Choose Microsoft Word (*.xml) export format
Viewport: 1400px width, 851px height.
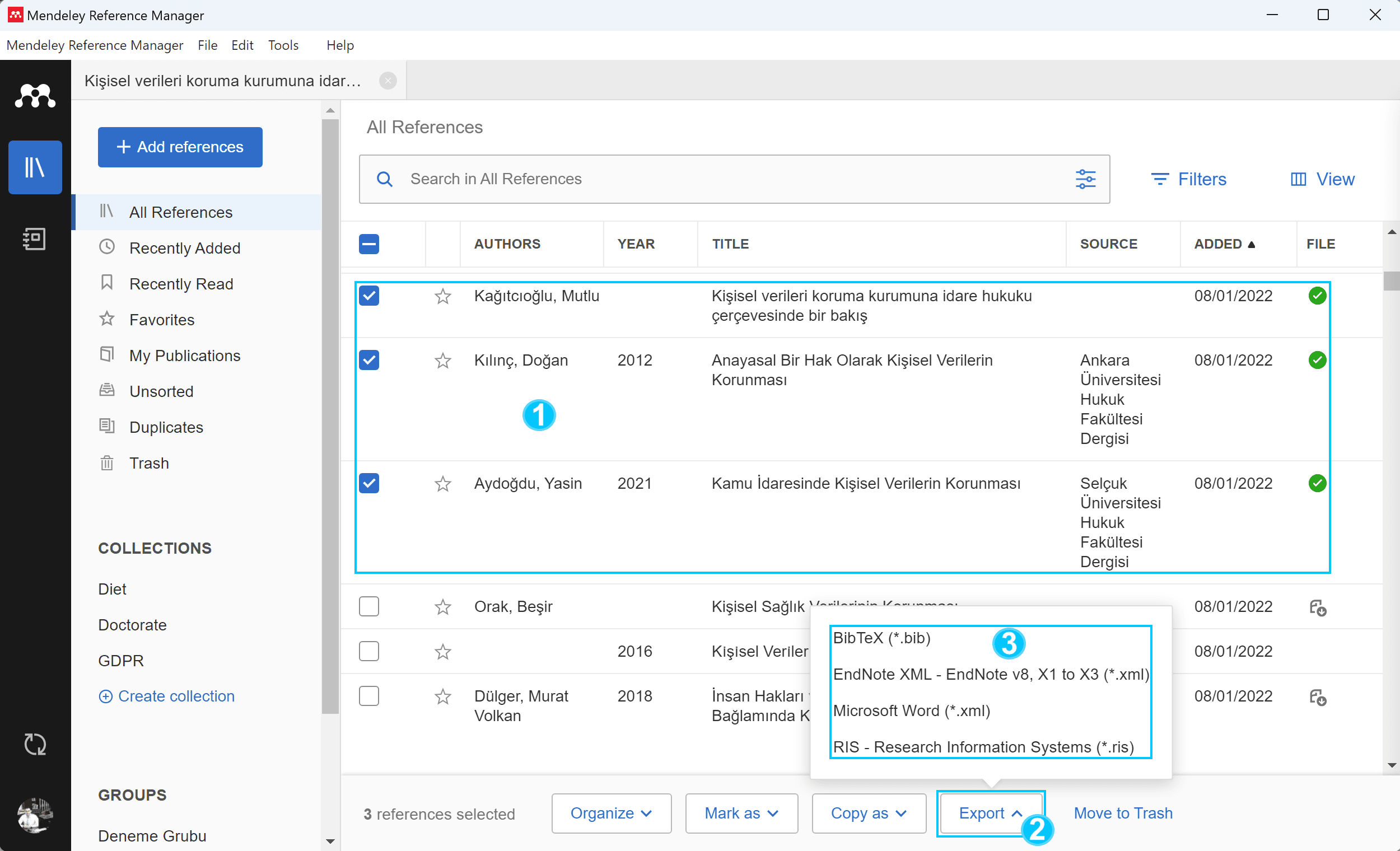tap(911, 711)
